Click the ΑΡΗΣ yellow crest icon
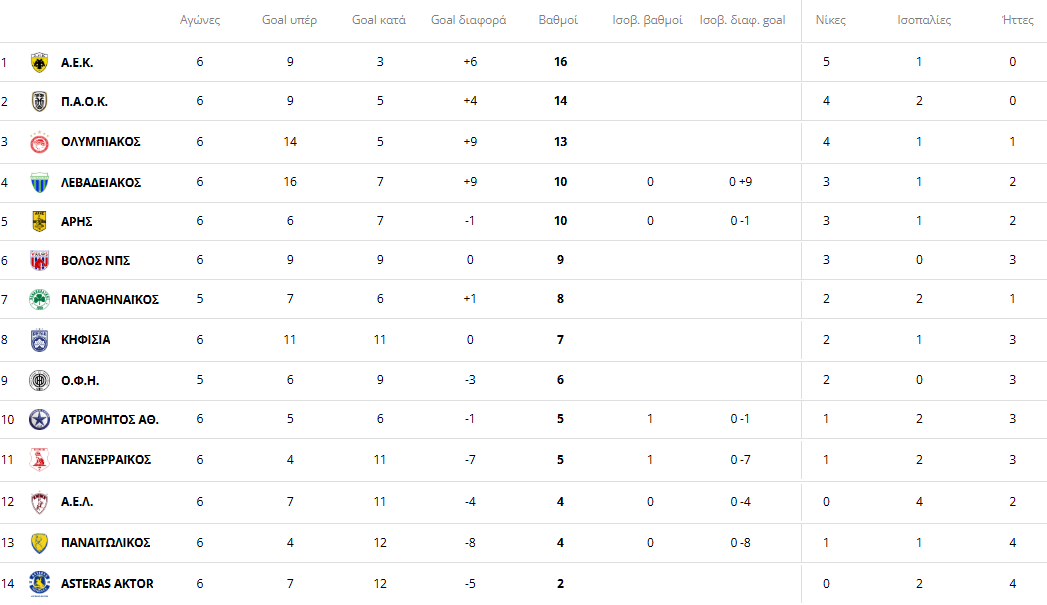 tap(40, 221)
